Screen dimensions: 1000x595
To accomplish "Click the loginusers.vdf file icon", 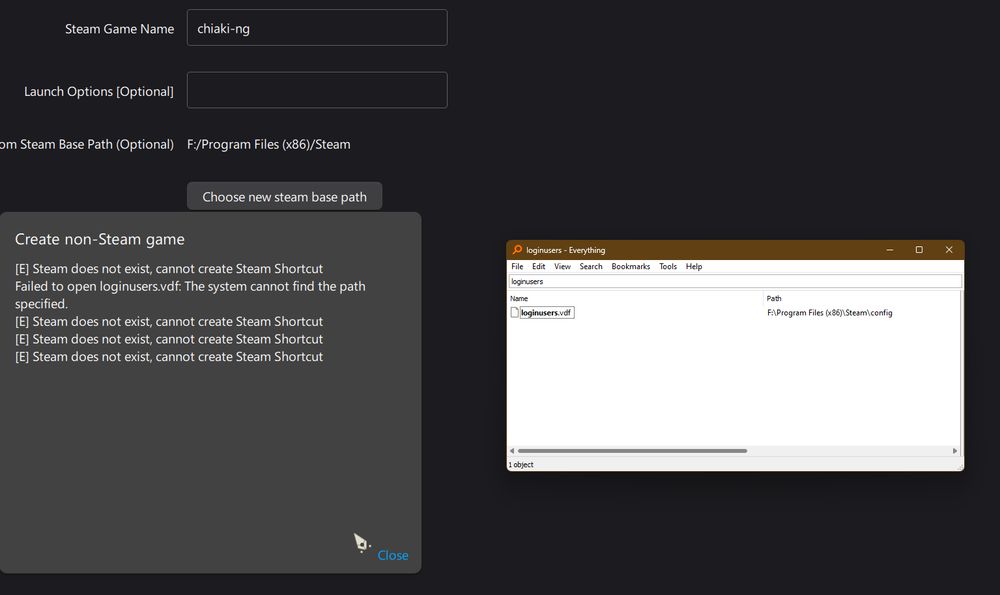I will pyautogui.click(x=514, y=312).
